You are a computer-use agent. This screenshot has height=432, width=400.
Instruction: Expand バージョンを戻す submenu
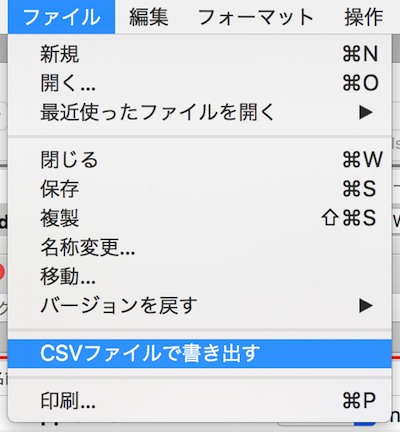click(x=200, y=305)
